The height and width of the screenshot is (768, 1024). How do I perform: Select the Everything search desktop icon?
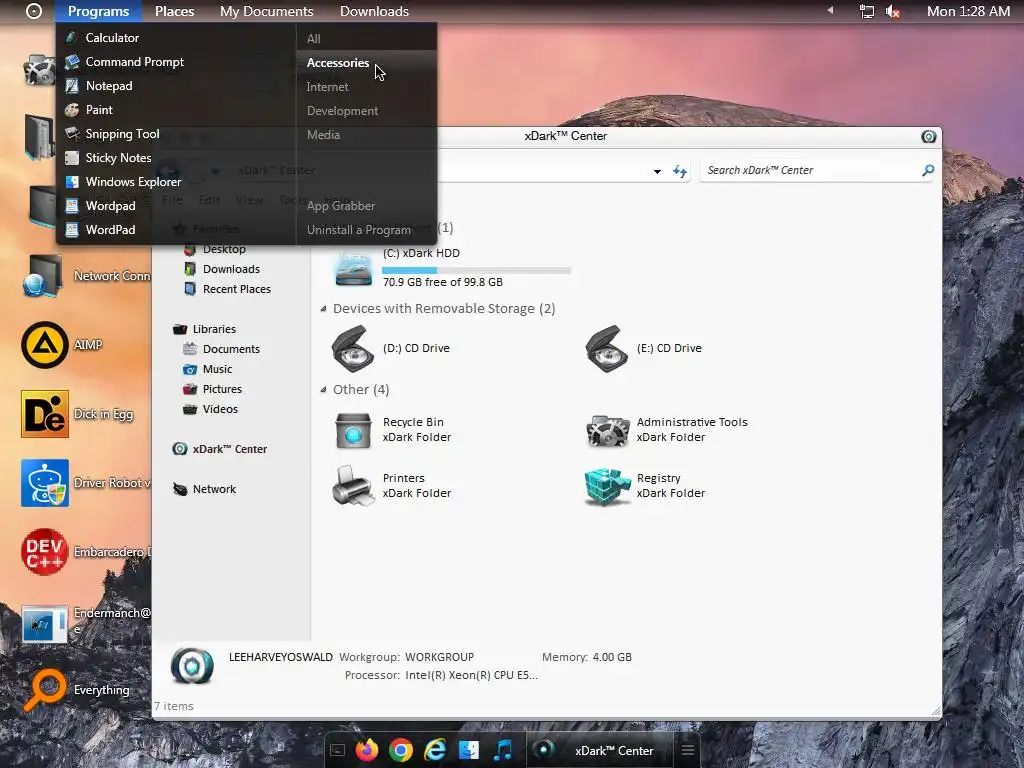44,690
